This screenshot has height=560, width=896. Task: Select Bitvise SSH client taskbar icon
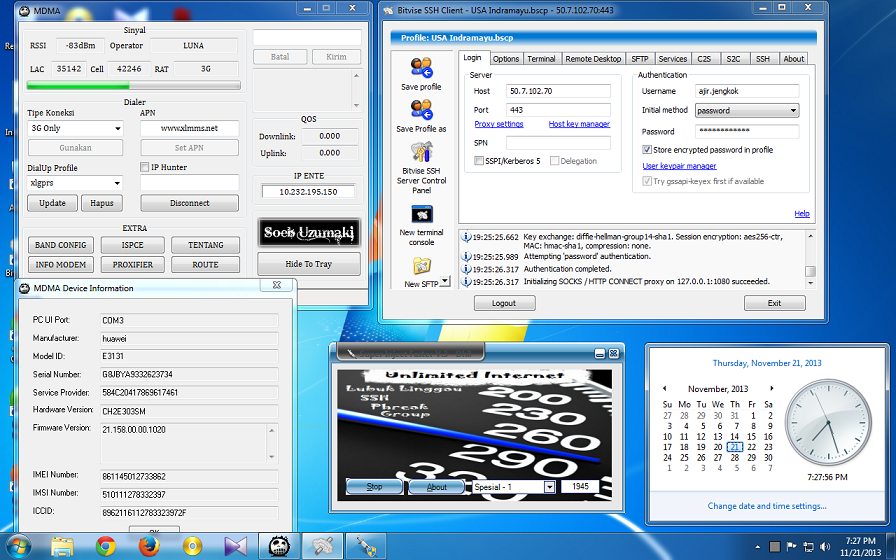323,546
